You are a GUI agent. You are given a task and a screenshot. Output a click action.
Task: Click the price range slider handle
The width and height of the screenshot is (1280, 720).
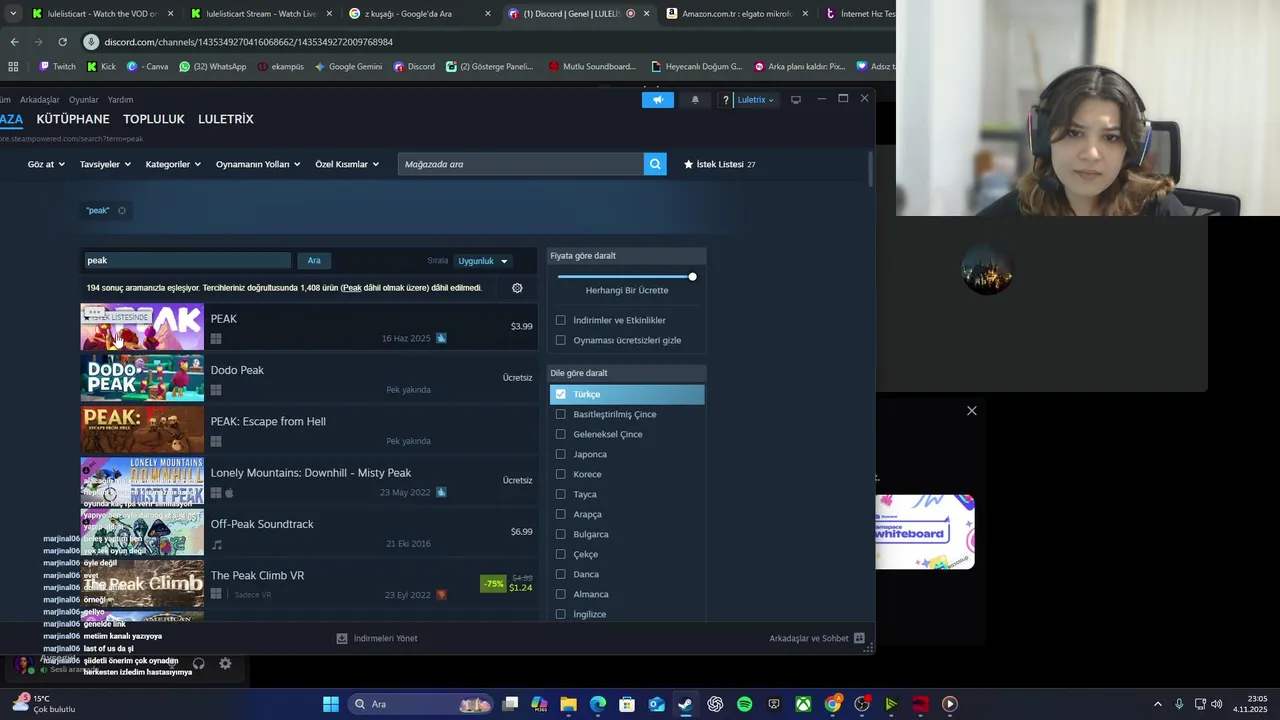[x=692, y=276]
